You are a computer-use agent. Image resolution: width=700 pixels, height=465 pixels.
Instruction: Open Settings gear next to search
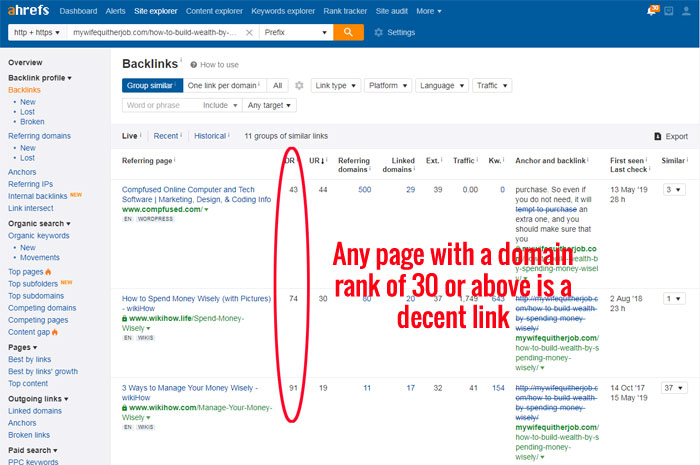[x=379, y=32]
